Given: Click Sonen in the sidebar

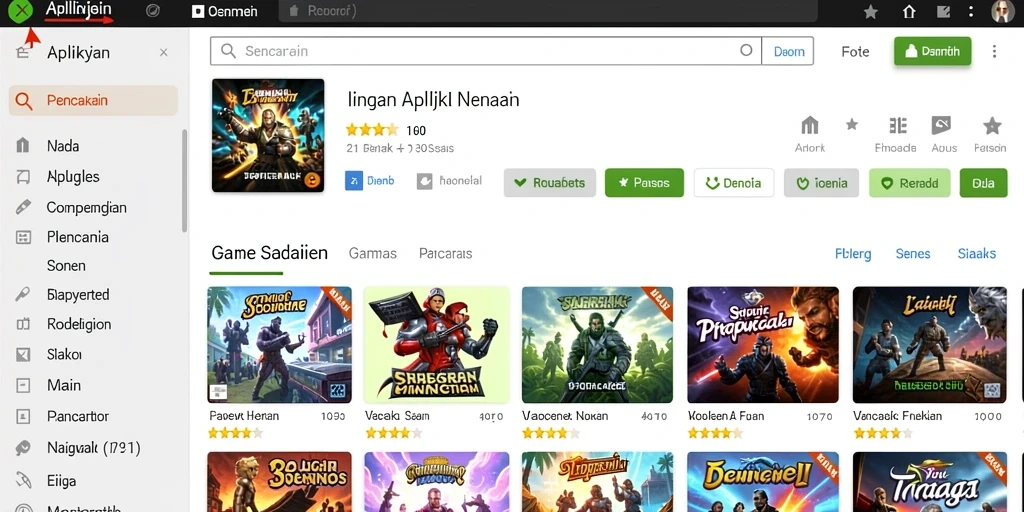Looking at the screenshot, I should coord(66,266).
